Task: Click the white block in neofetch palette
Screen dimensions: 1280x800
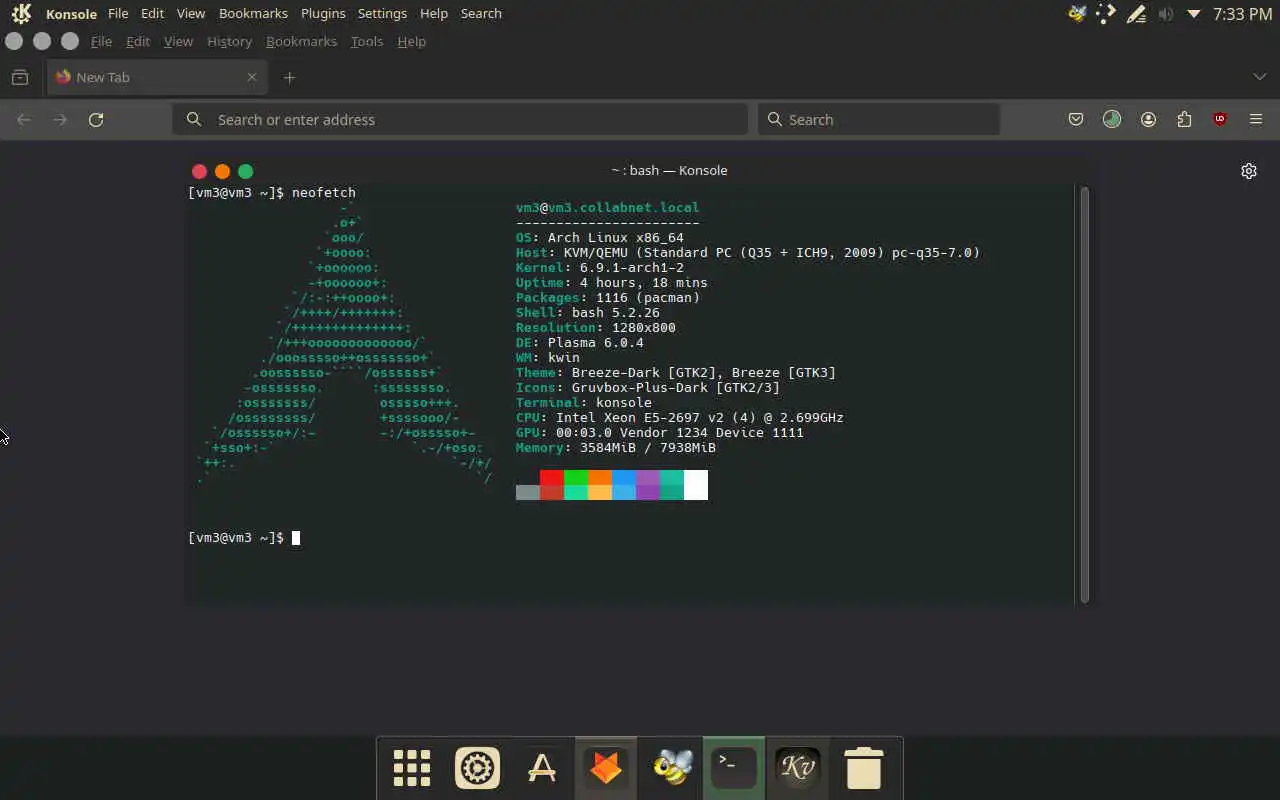Action: point(696,485)
